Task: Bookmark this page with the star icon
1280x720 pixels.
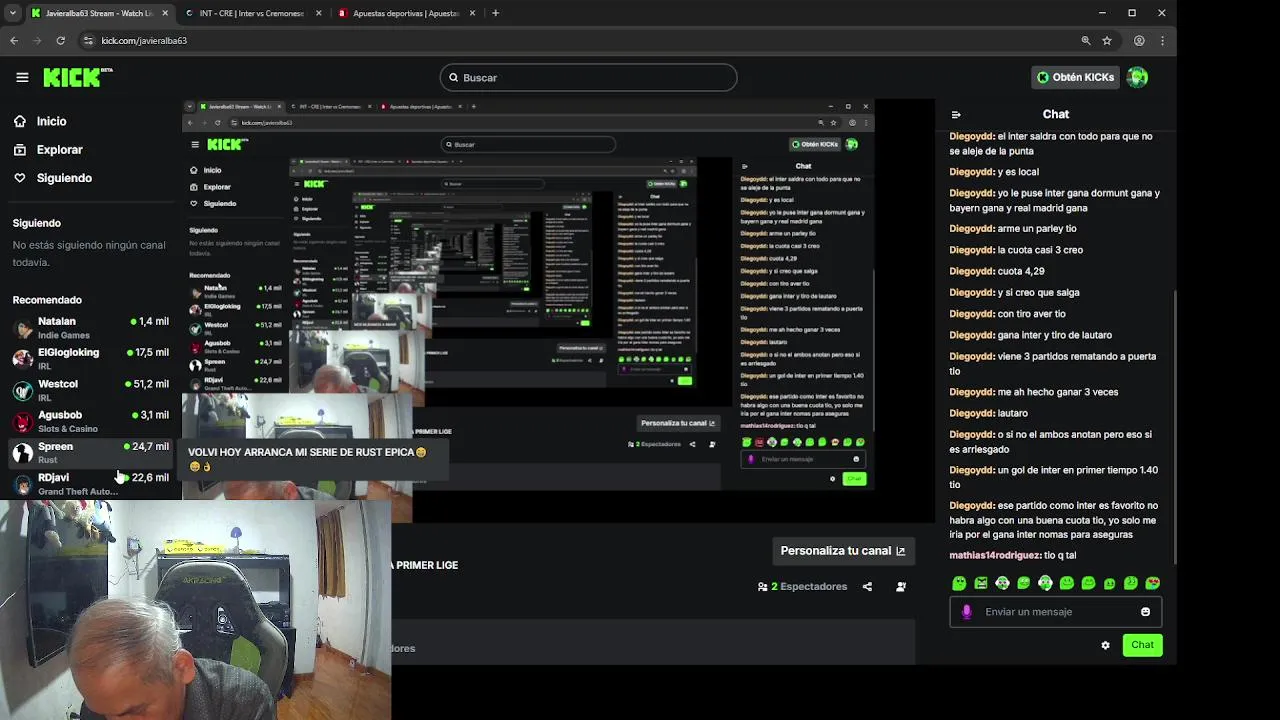Action: 1107,41
